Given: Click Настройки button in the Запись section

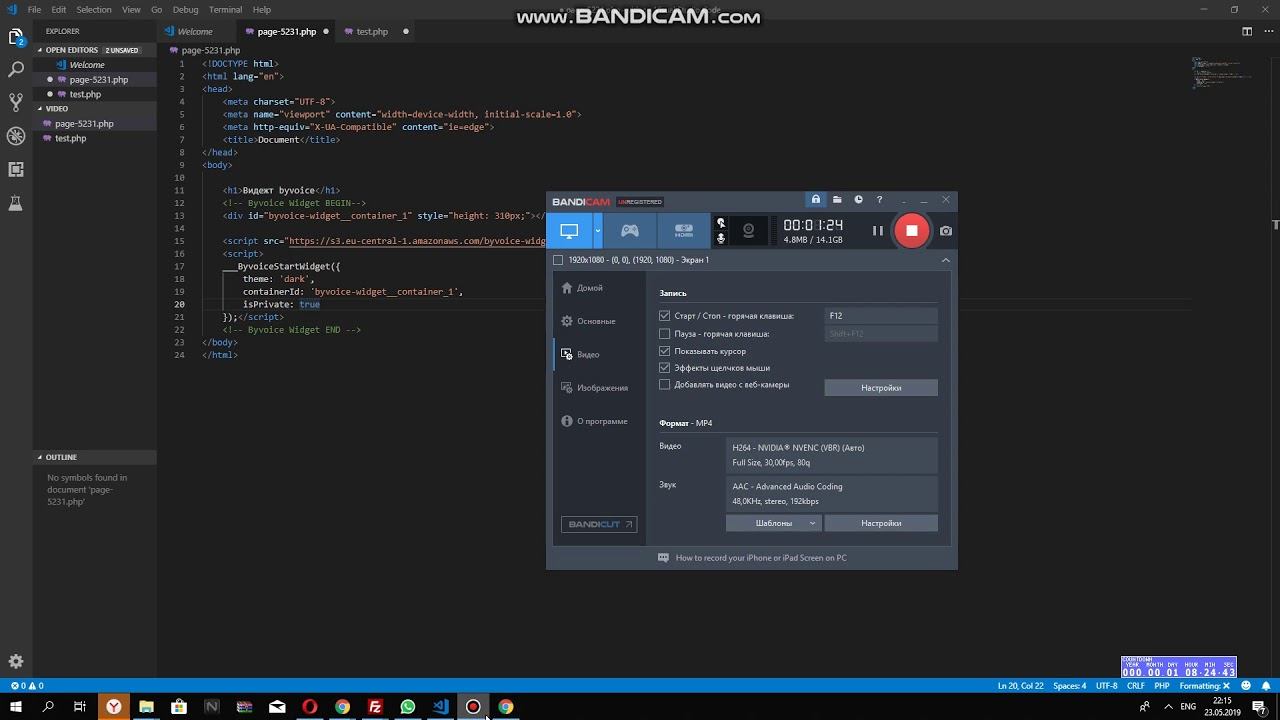Looking at the screenshot, I should (881, 388).
